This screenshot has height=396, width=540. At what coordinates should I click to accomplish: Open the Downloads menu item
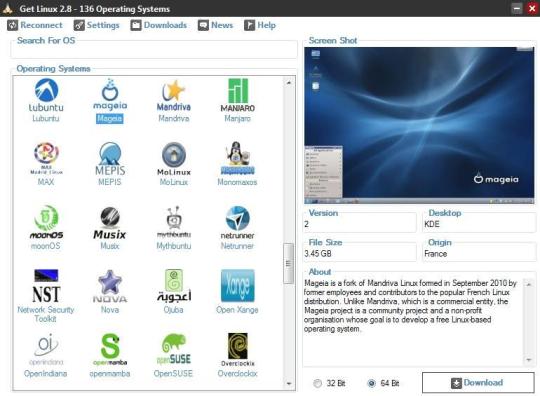coord(159,25)
